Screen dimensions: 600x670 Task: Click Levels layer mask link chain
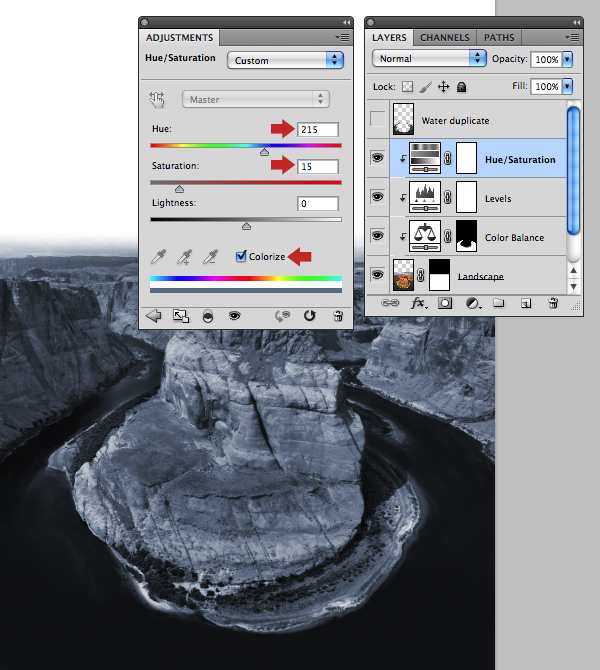coord(447,197)
